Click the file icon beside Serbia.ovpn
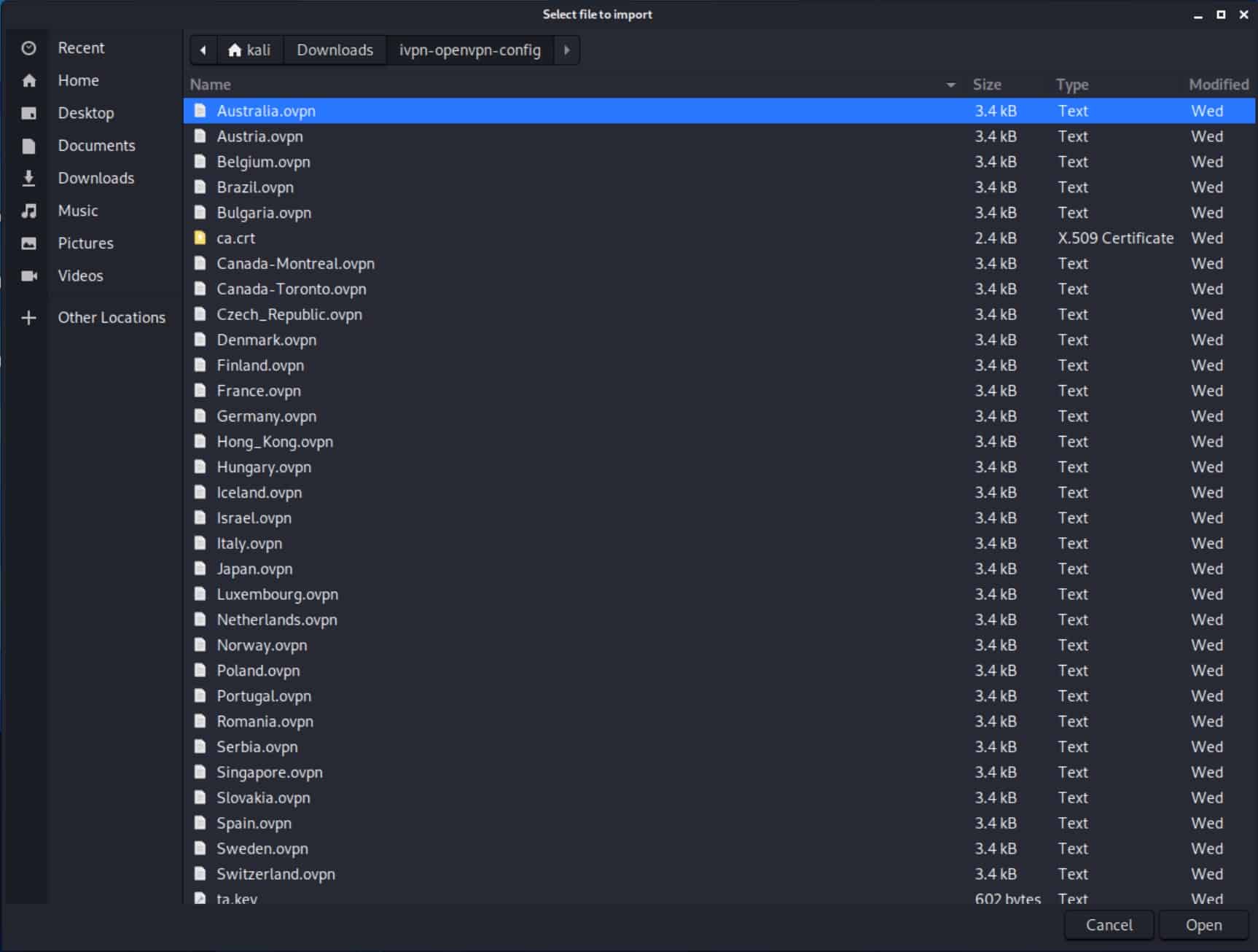The height and width of the screenshot is (952, 1258). (x=200, y=746)
